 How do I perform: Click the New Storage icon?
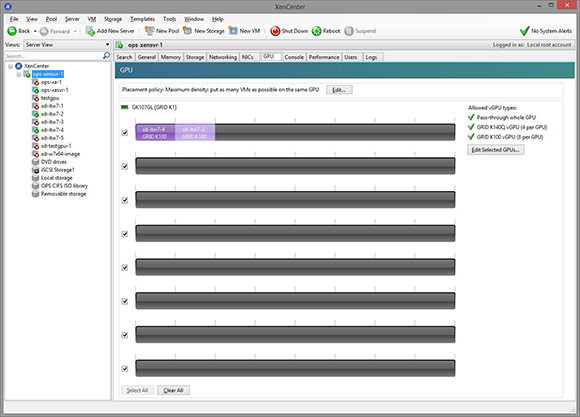pos(188,31)
